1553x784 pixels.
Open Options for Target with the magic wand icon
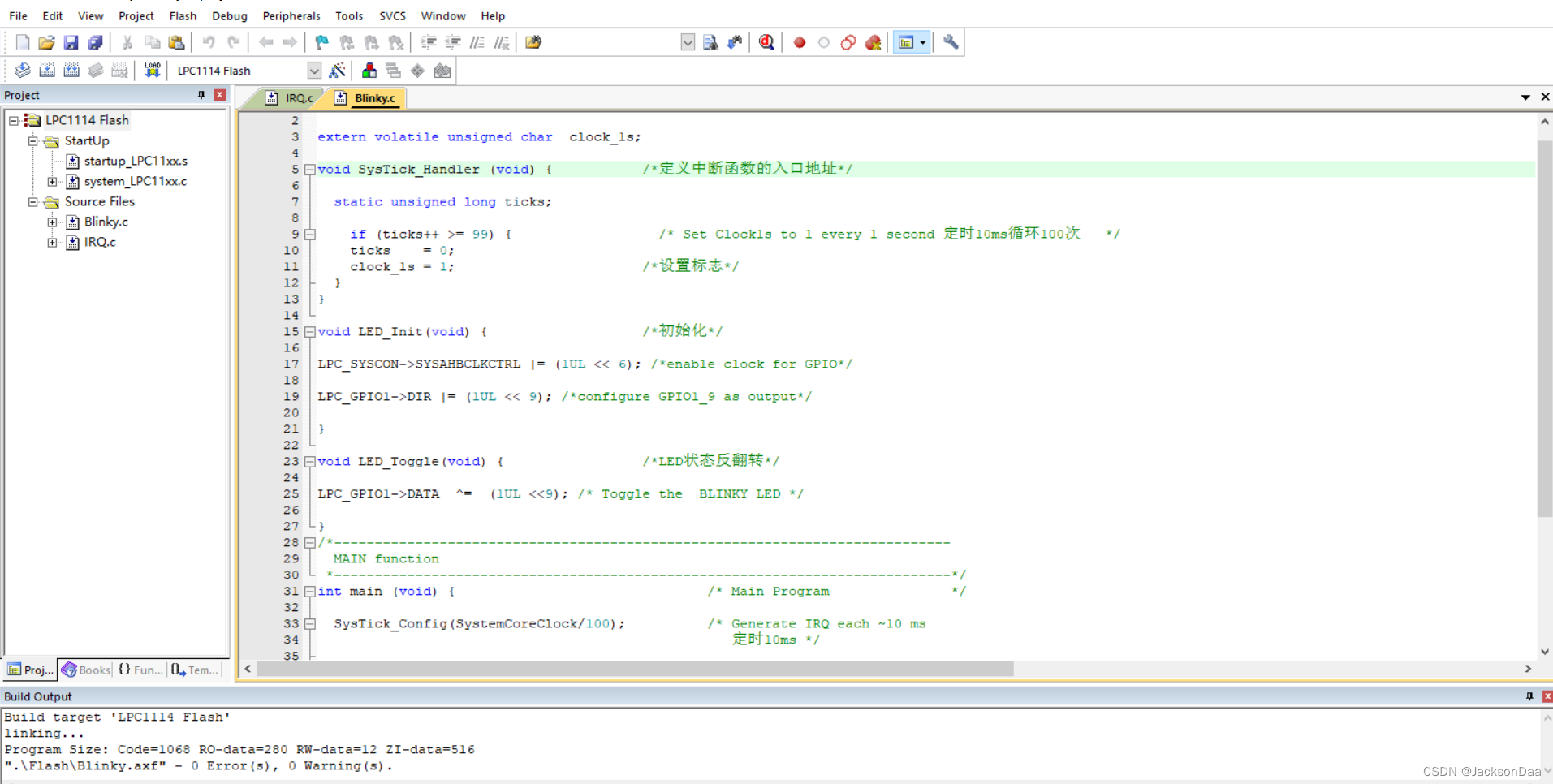click(x=337, y=71)
